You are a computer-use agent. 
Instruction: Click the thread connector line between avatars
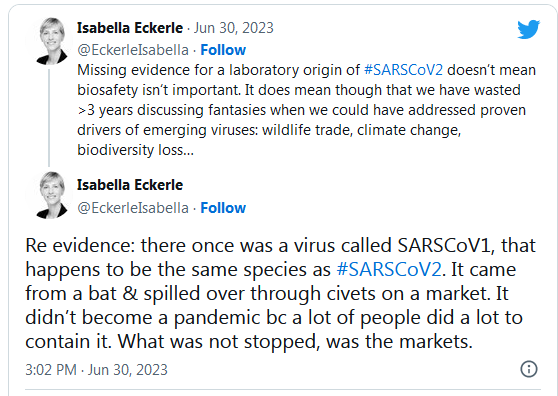(49, 117)
